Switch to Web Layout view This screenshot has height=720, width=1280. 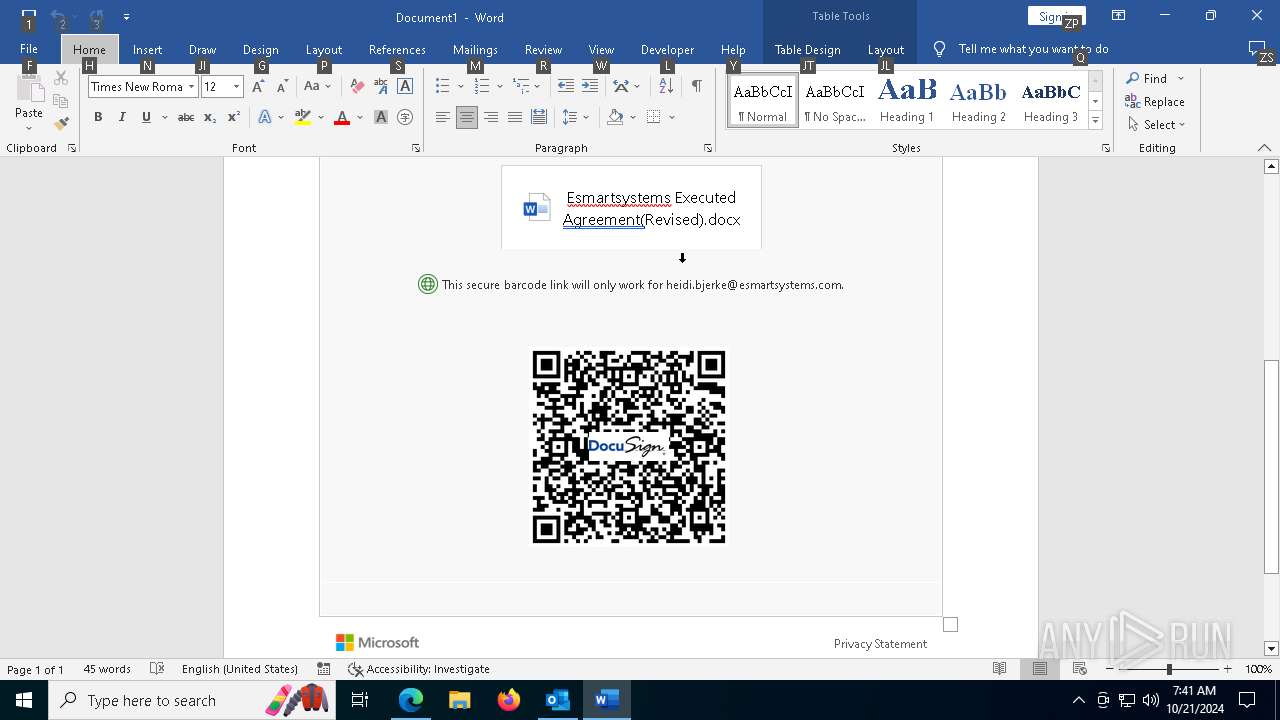coord(1079,669)
